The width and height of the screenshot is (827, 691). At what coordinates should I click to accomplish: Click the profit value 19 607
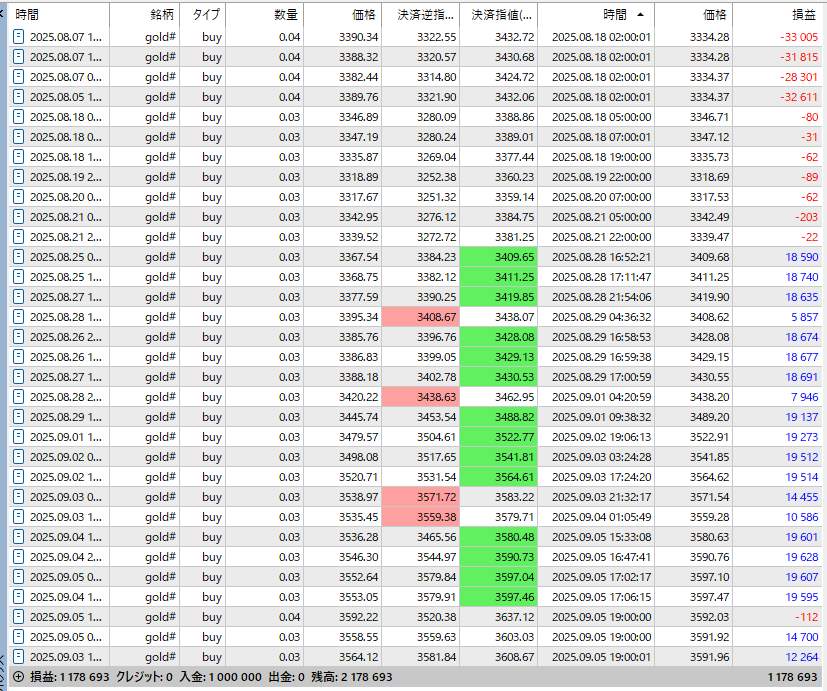click(802, 577)
